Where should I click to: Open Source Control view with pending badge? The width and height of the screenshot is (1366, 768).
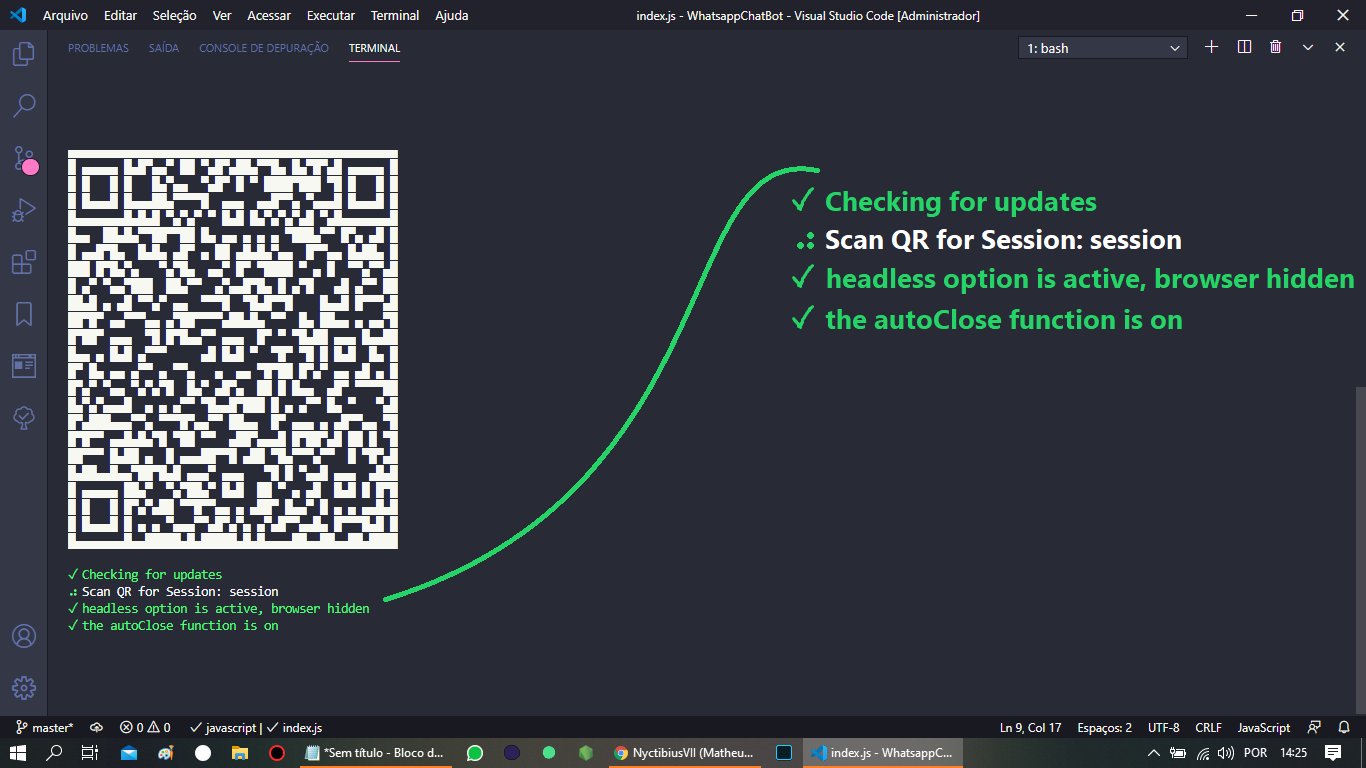pos(24,158)
